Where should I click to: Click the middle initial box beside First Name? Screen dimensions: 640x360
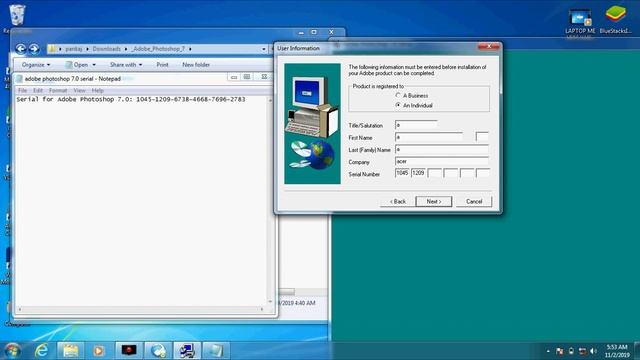(482, 137)
